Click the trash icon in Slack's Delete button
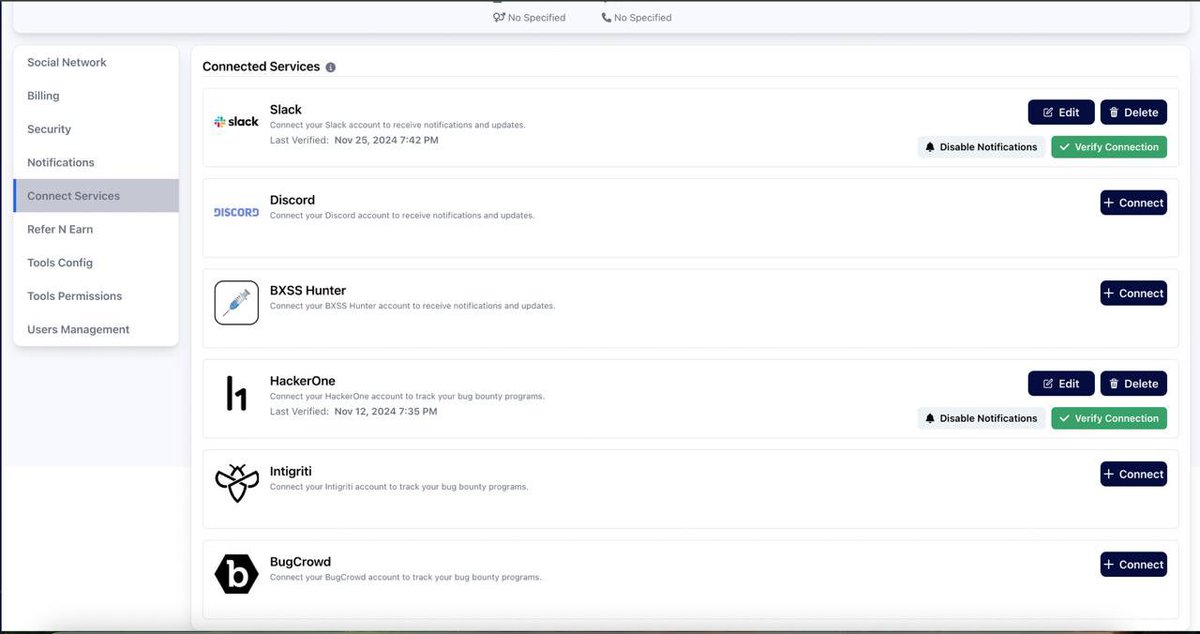Image resolution: width=1200 pixels, height=634 pixels. coord(1115,113)
